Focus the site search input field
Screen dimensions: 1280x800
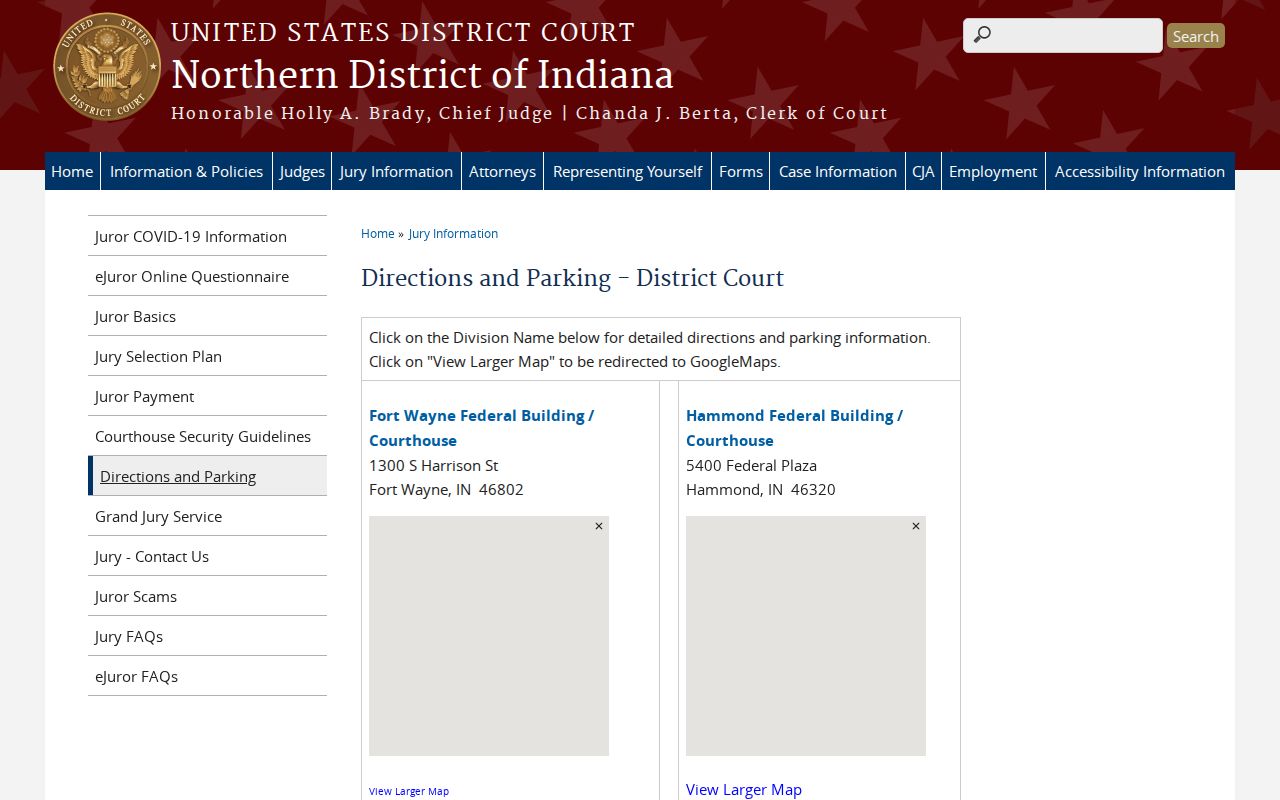coord(1063,35)
